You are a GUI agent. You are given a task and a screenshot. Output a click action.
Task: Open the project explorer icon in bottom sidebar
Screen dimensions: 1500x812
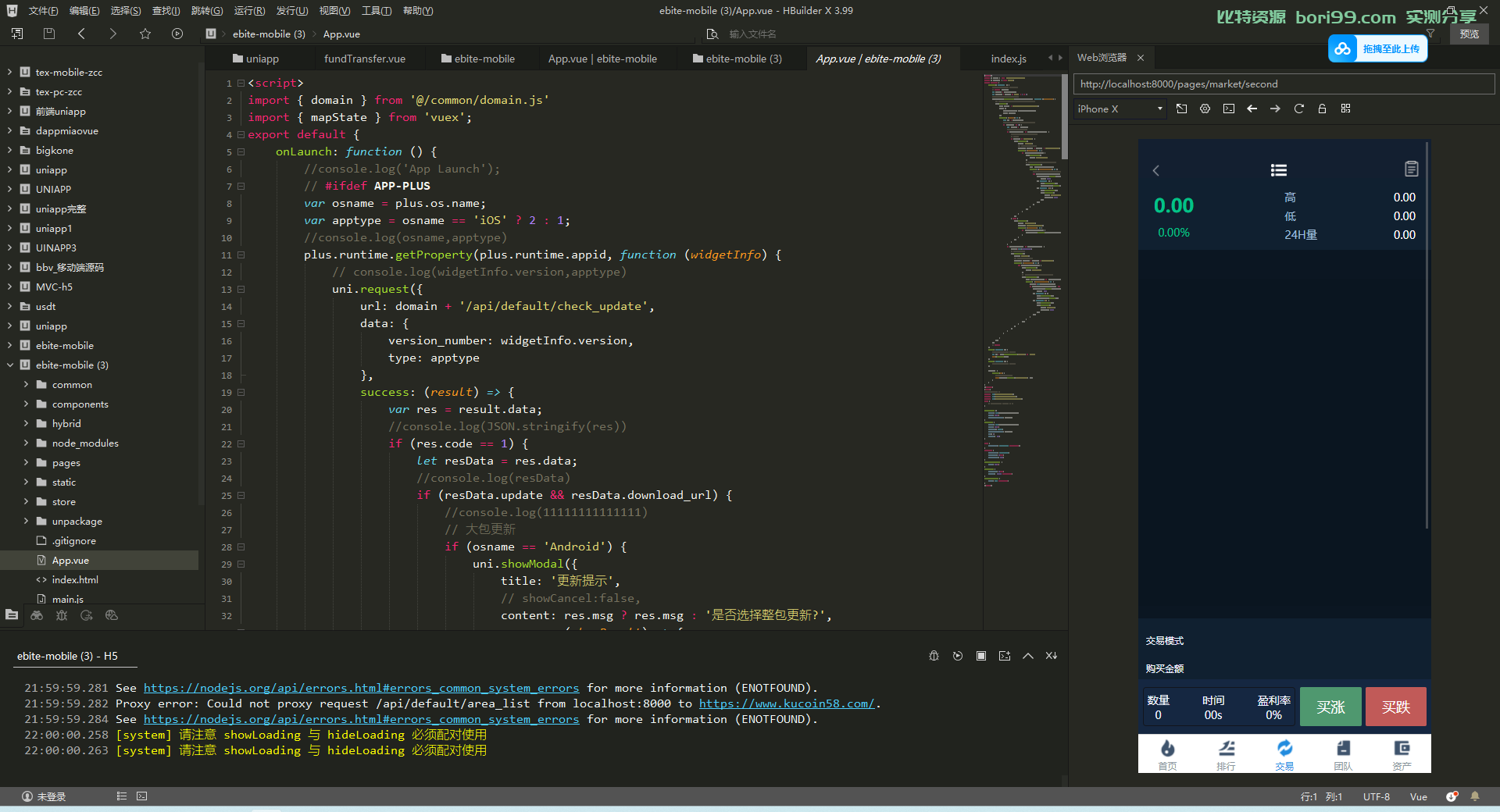(12, 615)
